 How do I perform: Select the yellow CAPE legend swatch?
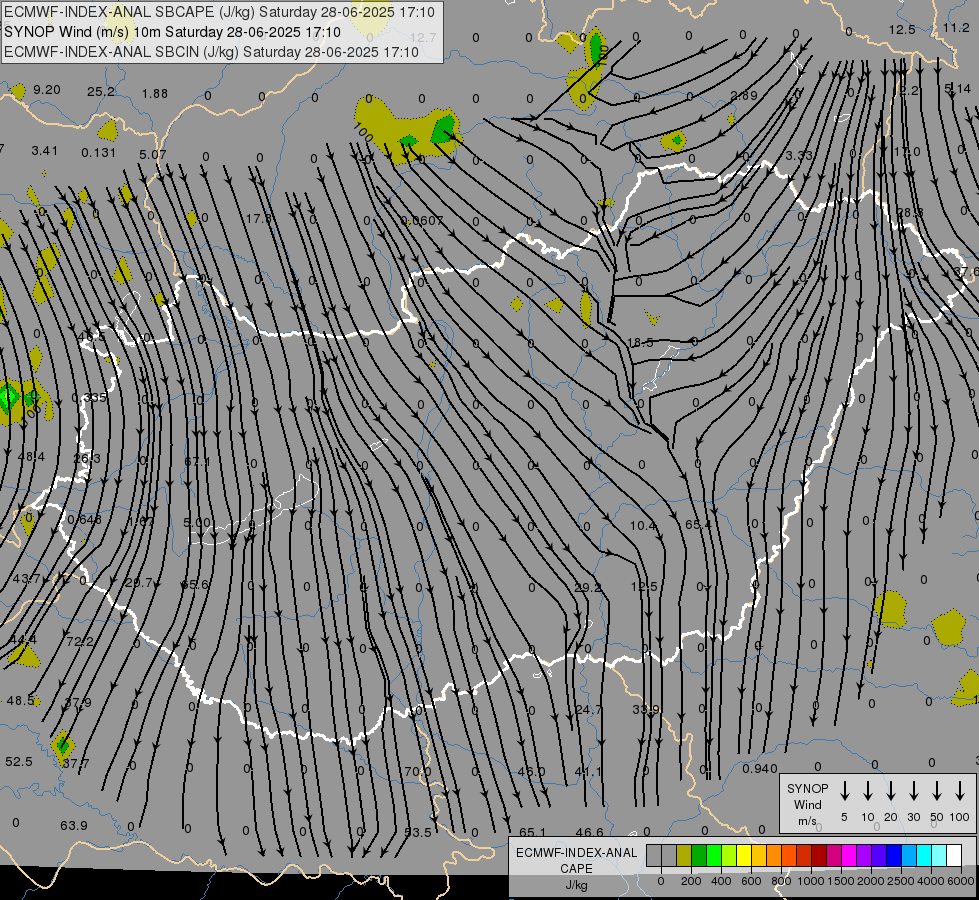pos(744,856)
